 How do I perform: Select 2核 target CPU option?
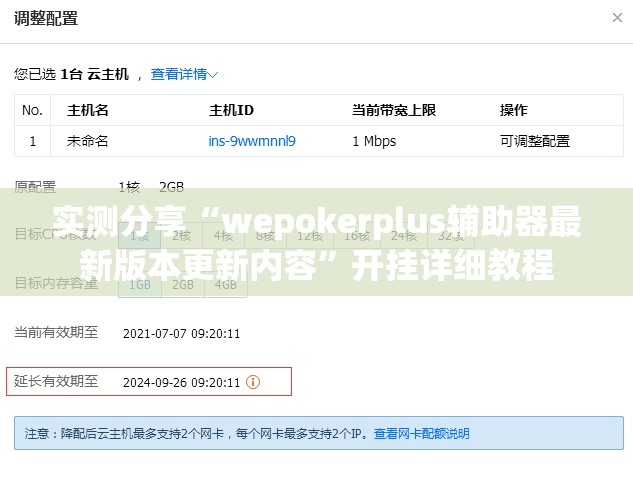click(182, 236)
